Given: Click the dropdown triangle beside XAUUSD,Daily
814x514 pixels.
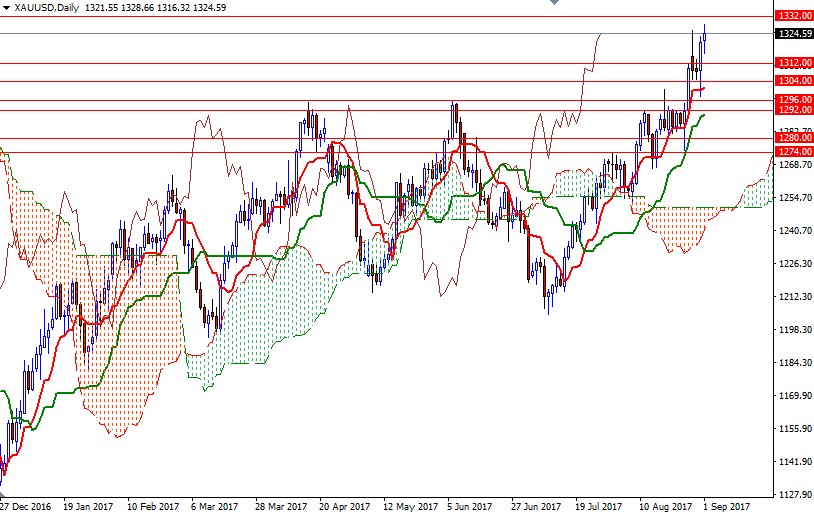Looking at the screenshot, I should (x=5, y=7).
